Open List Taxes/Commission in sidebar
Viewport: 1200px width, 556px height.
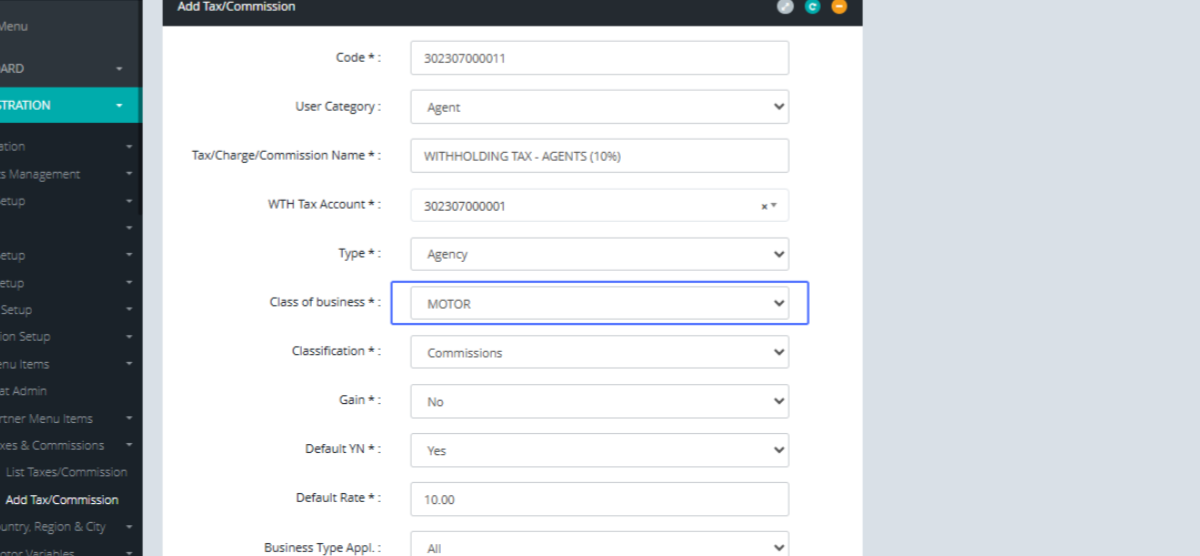tap(66, 472)
